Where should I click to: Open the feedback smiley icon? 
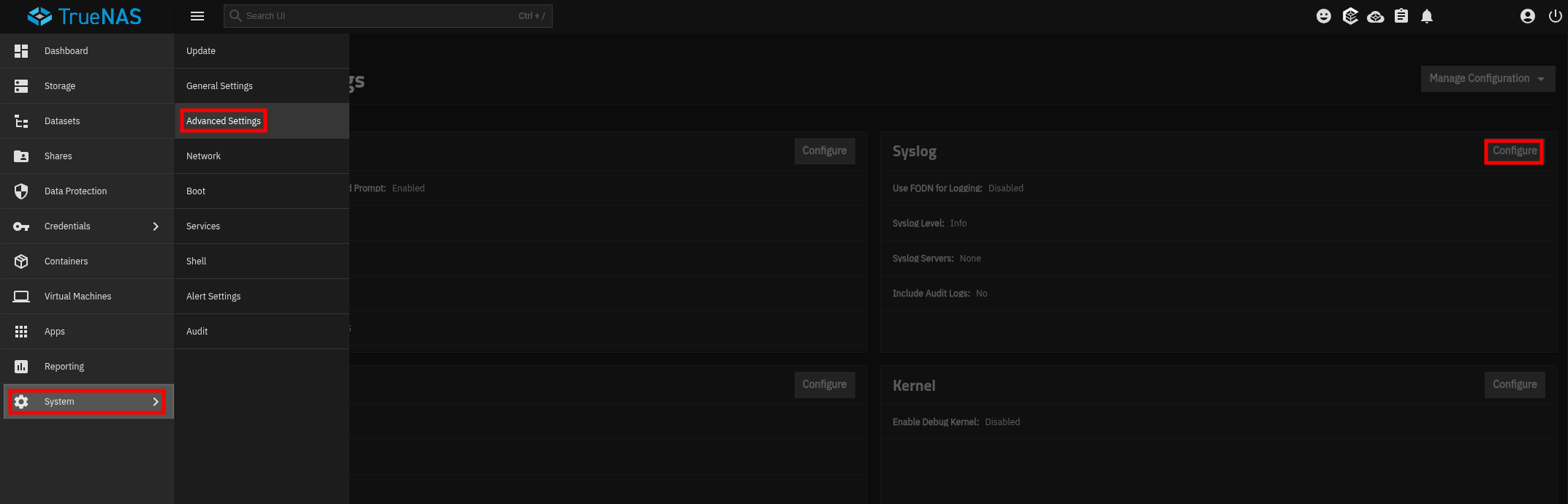coord(1324,16)
